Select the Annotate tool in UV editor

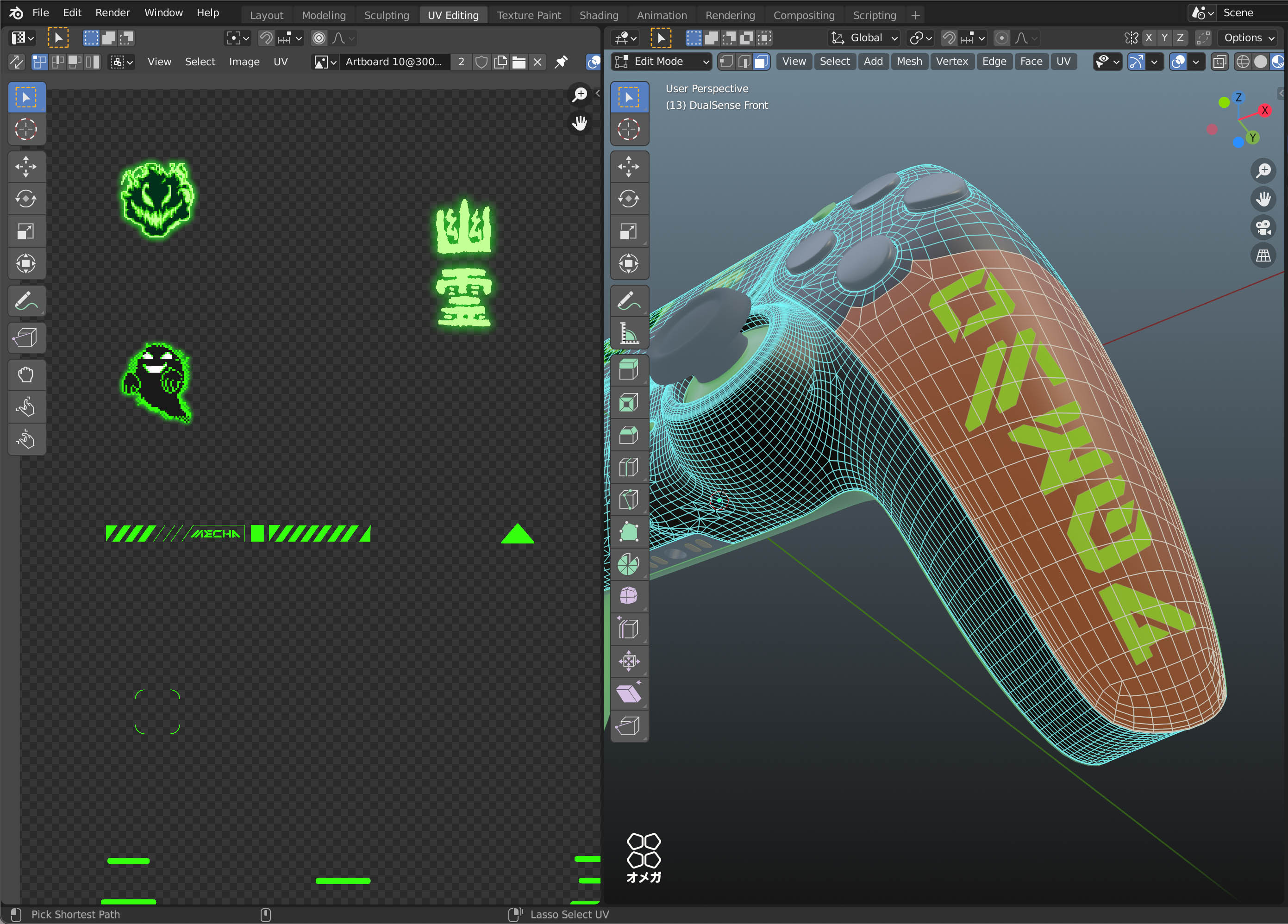coord(26,301)
